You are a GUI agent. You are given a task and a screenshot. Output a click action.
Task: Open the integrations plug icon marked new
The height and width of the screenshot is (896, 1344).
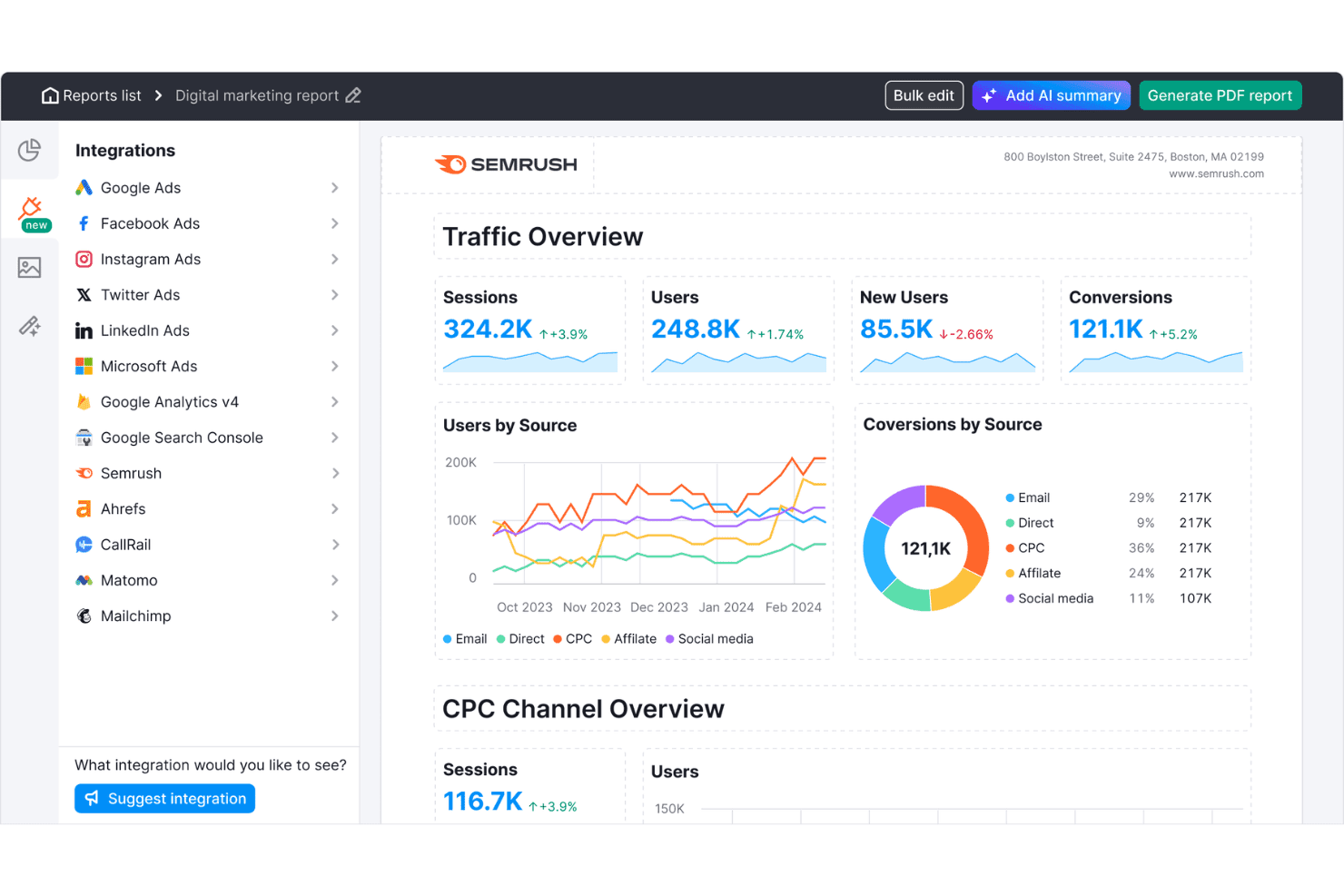click(x=33, y=212)
